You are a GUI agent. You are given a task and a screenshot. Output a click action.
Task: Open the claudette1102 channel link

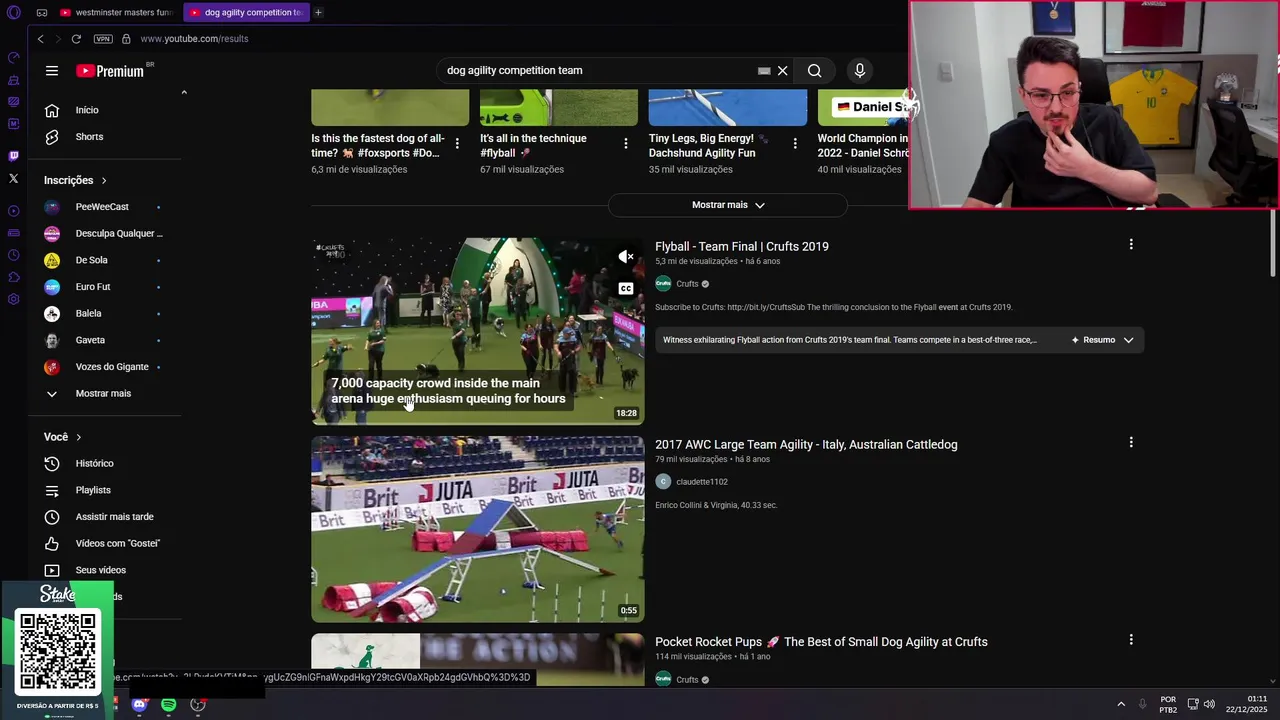point(702,482)
